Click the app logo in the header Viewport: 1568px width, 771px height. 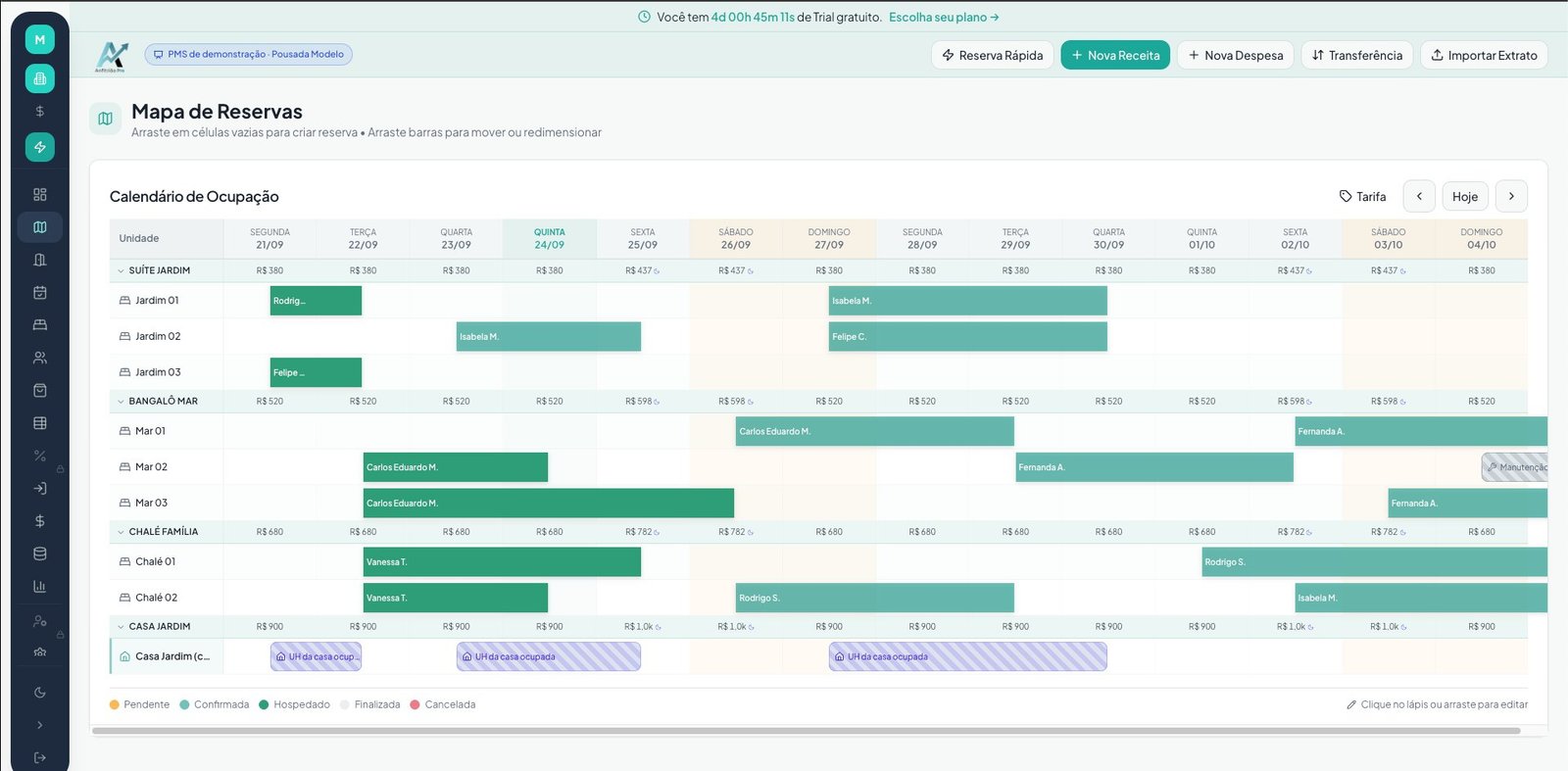(x=111, y=56)
